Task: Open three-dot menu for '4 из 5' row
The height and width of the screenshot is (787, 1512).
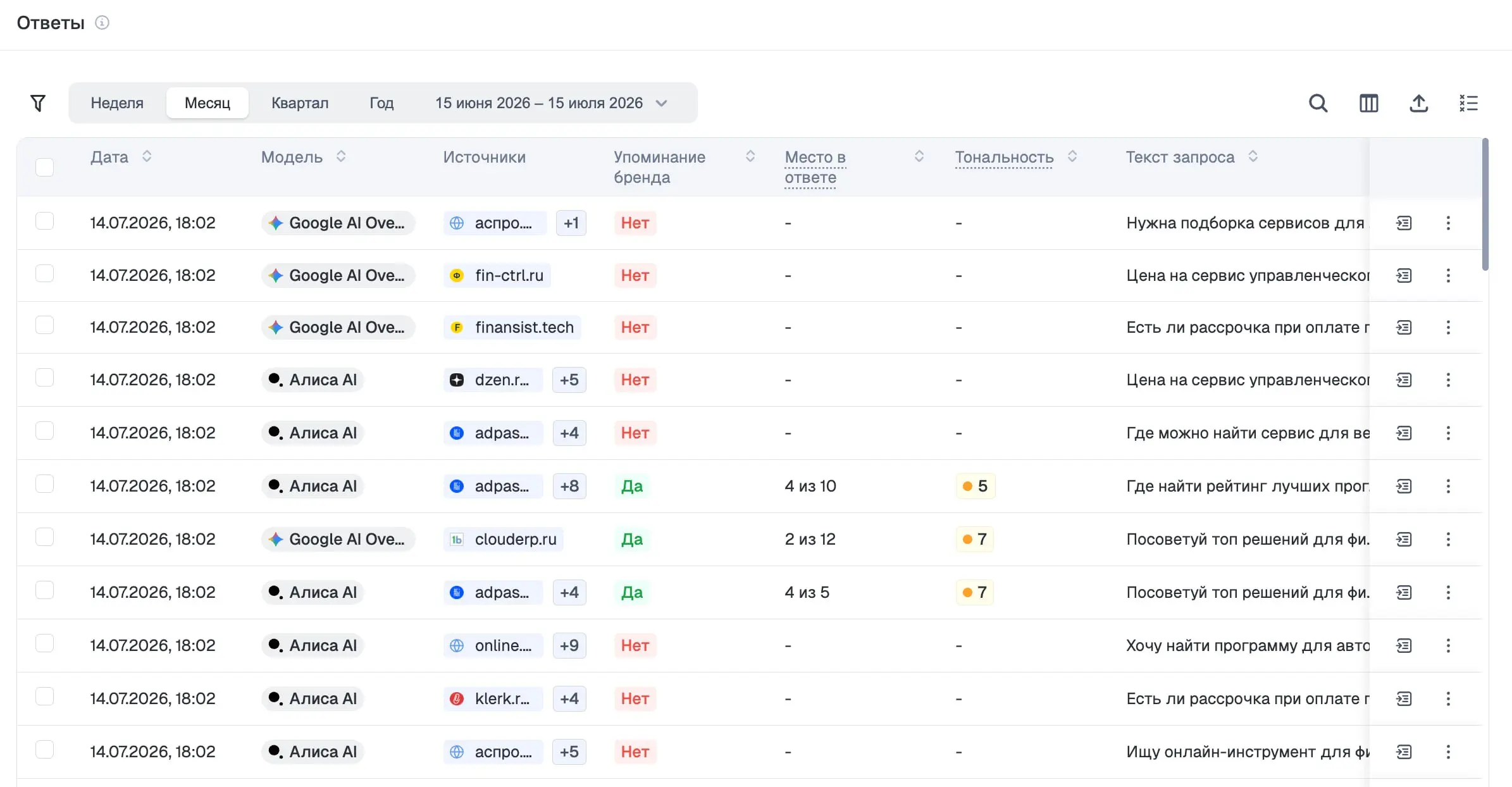Action: pos(1448,592)
